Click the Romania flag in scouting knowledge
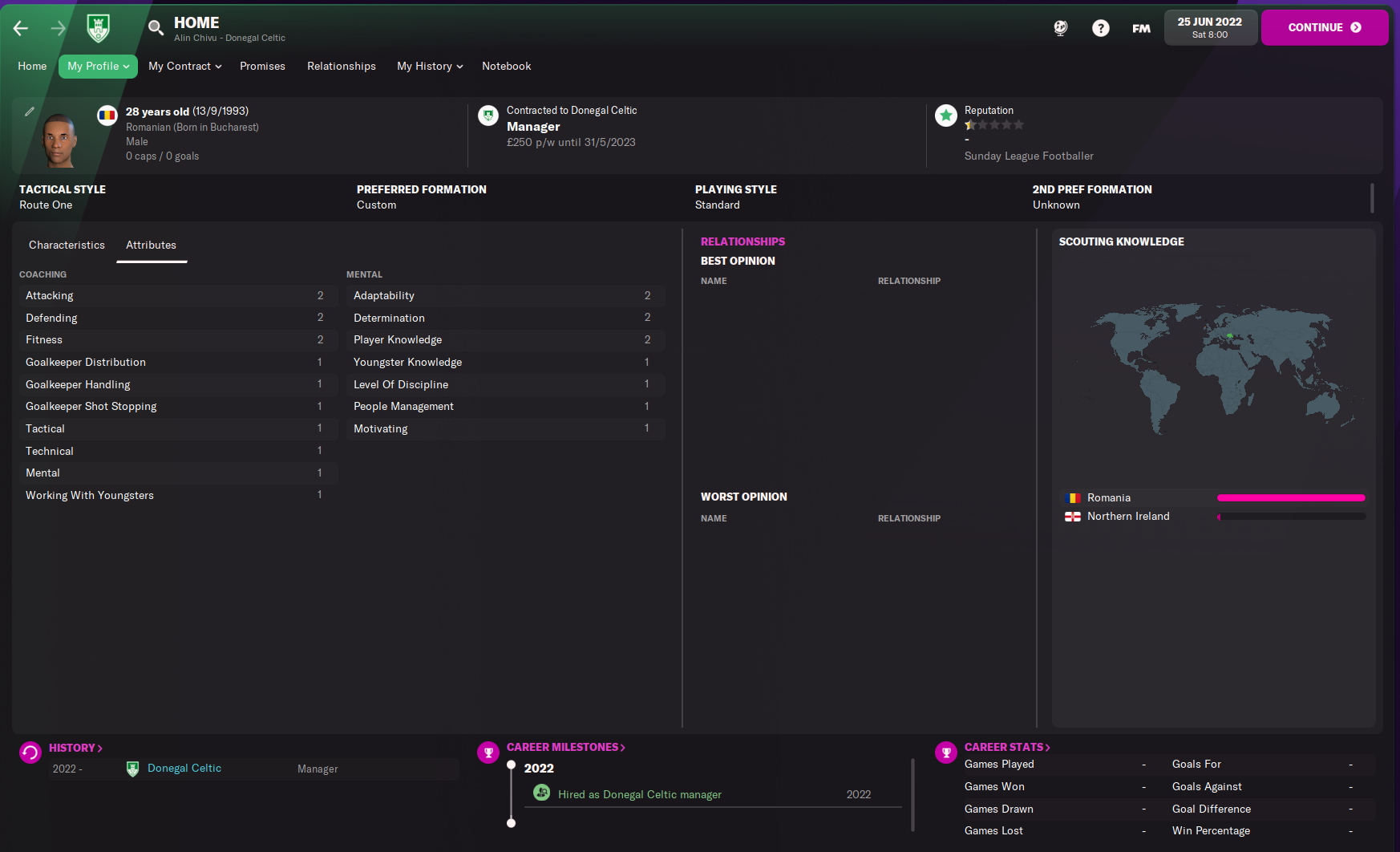The width and height of the screenshot is (1400, 852). (1073, 498)
